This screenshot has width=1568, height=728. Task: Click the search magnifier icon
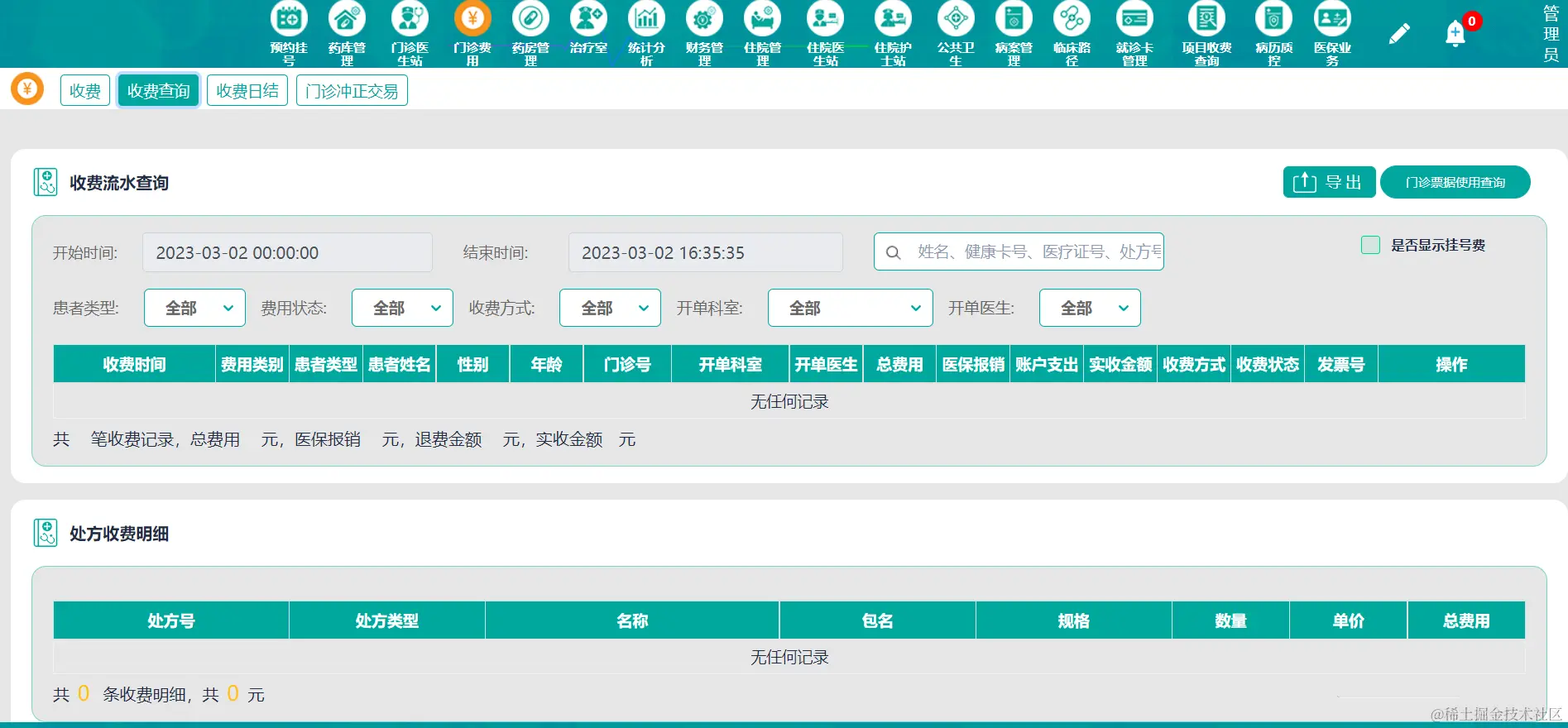(893, 252)
